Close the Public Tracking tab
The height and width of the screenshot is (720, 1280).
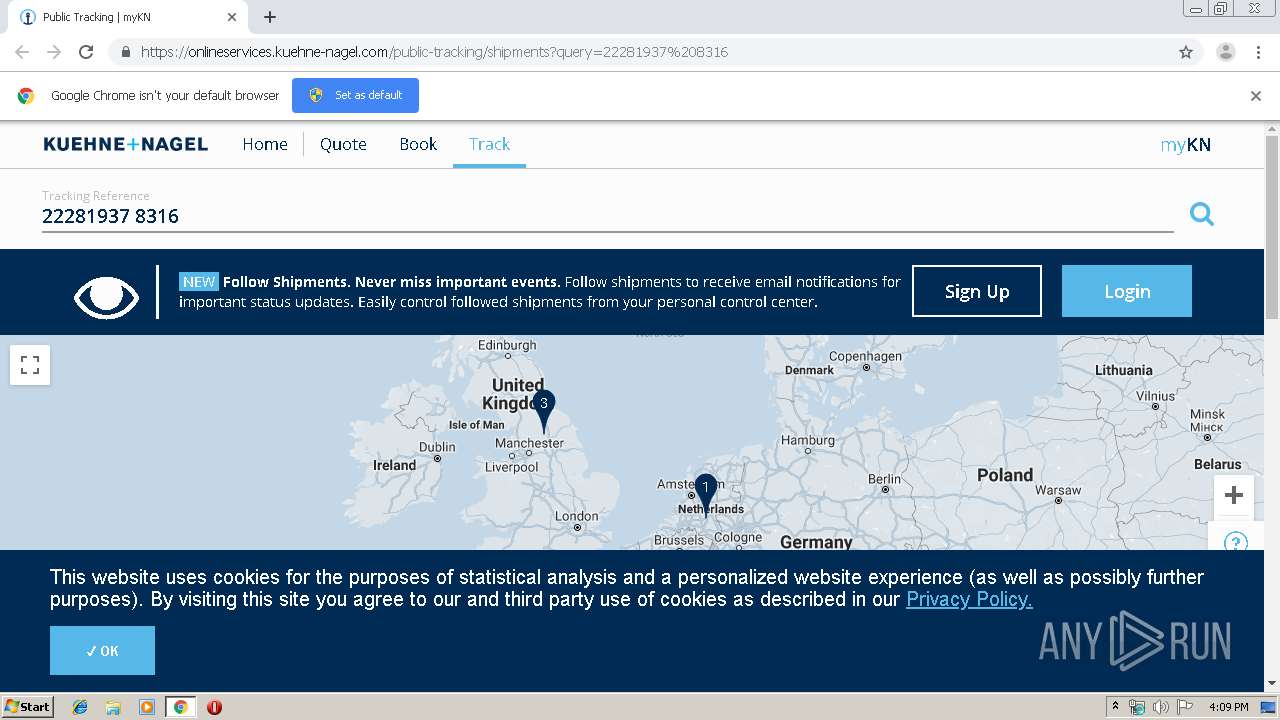[x=232, y=17]
